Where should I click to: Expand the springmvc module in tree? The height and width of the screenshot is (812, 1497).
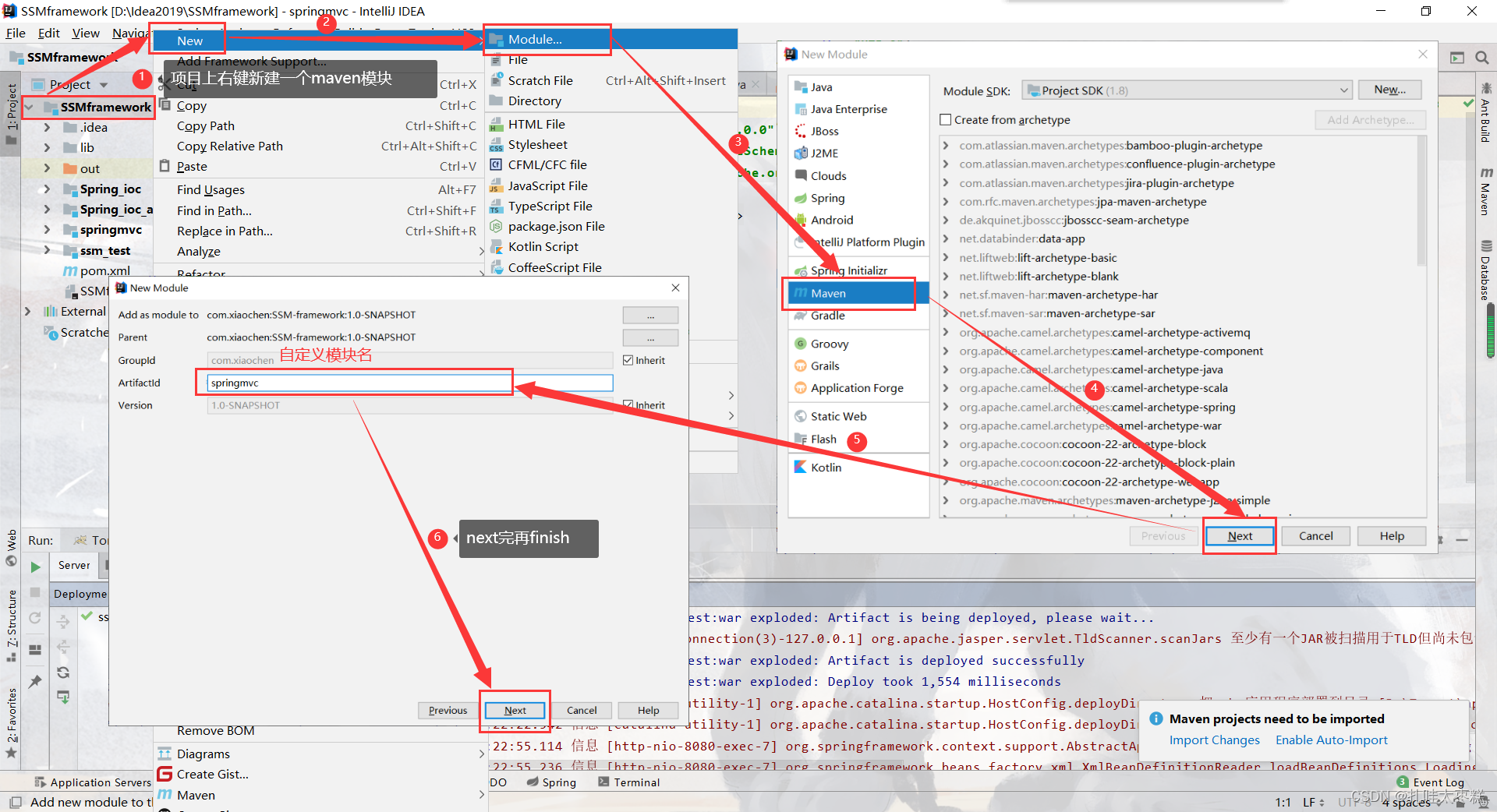pyautogui.click(x=47, y=230)
